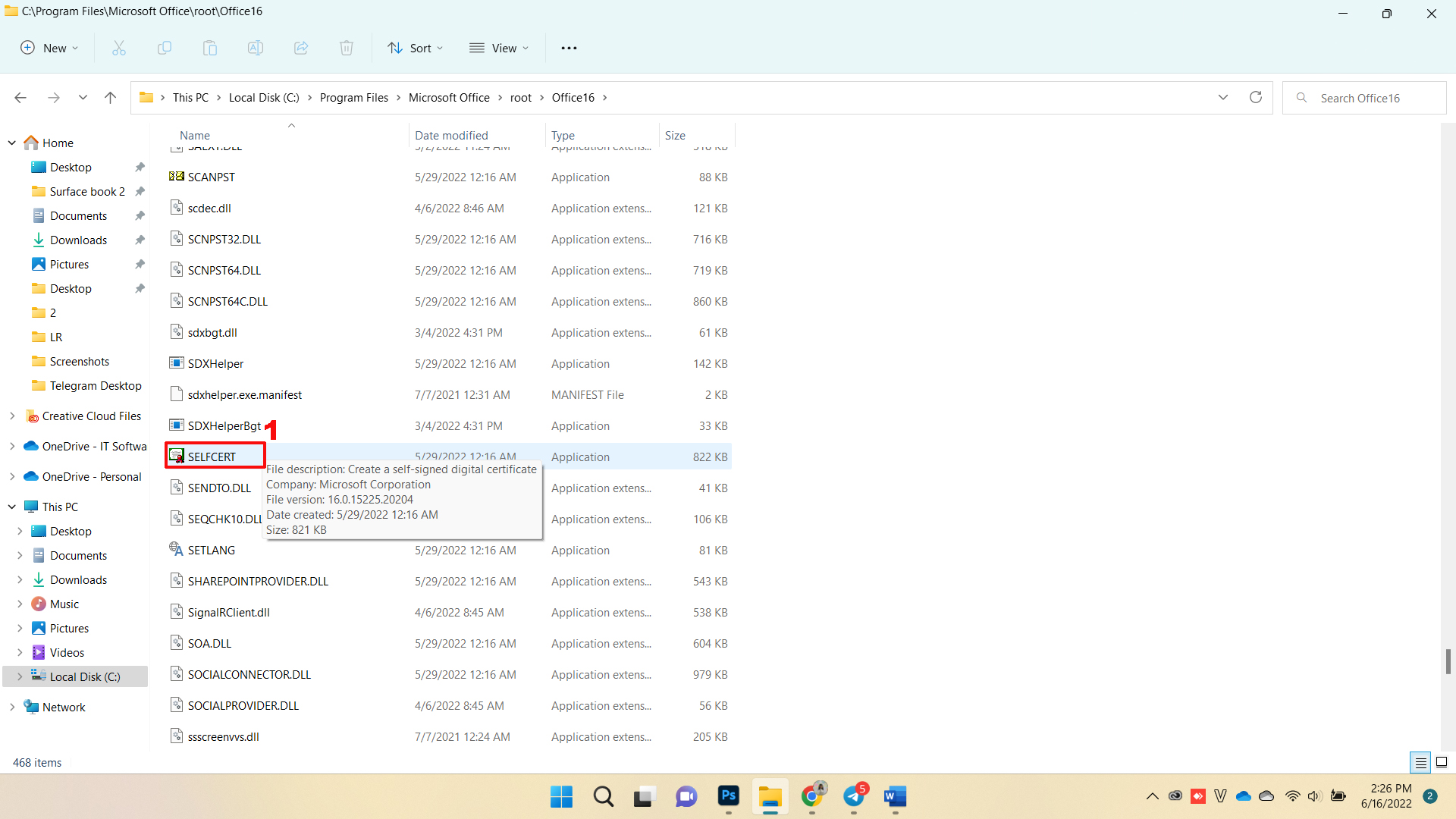Image resolution: width=1456 pixels, height=819 pixels.
Task: Expand OneDrive - Personal node
Action: (x=12, y=476)
